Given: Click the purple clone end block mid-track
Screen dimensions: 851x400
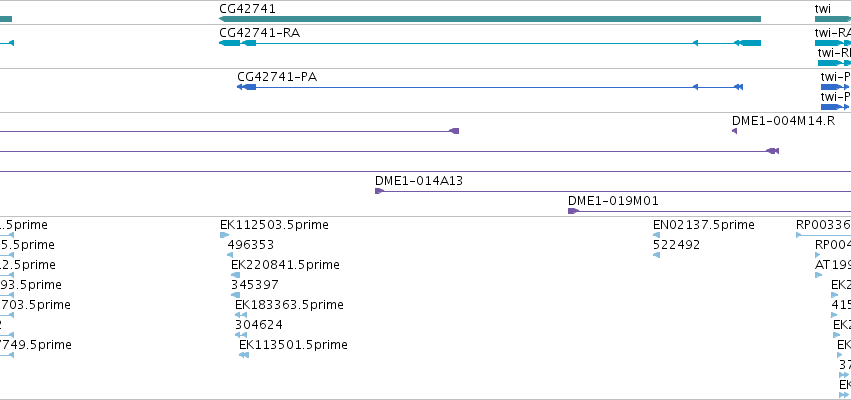Looking at the screenshot, I should [x=455, y=131].
